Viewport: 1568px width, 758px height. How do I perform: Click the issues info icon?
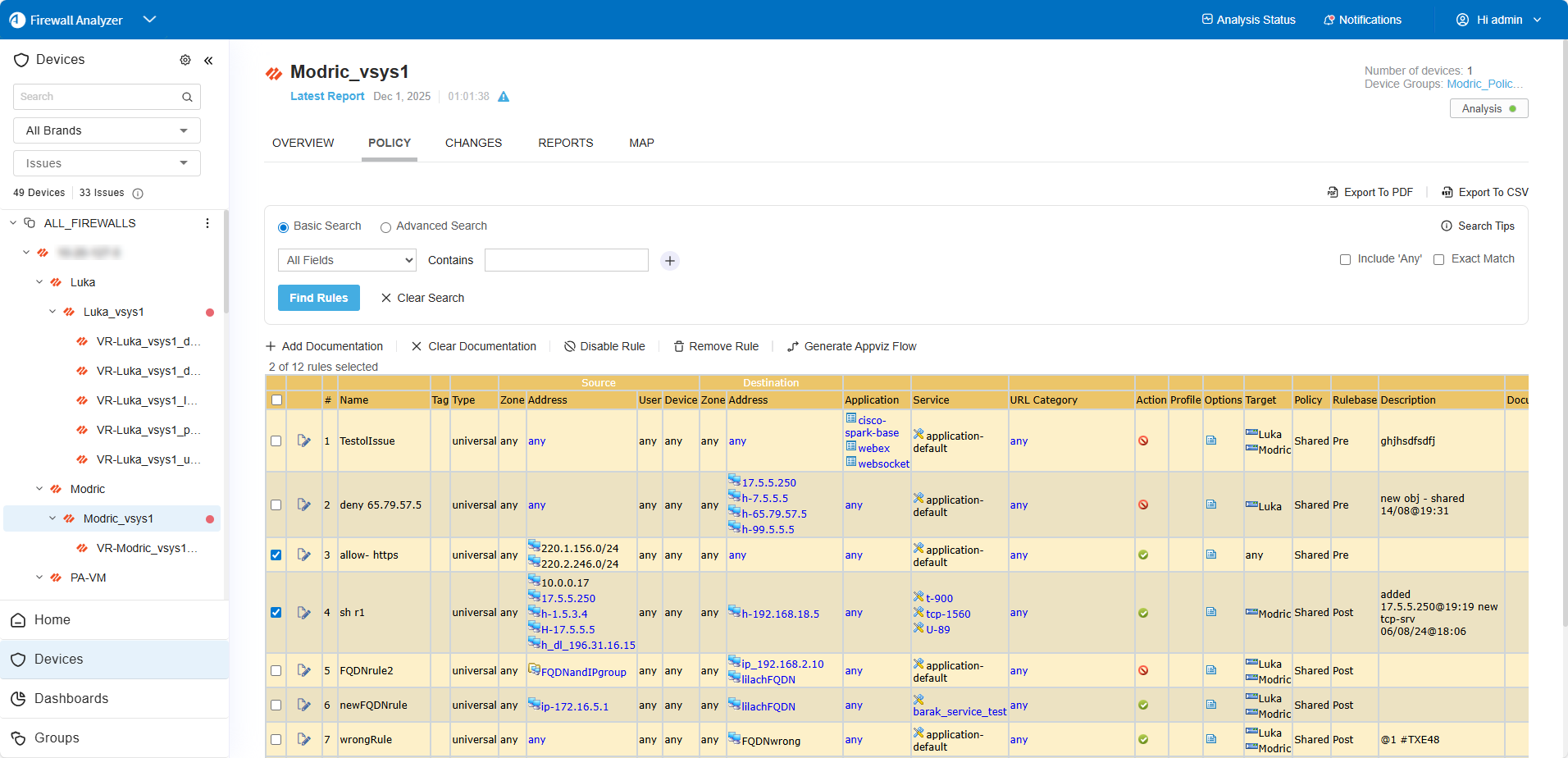(x=138, y=194)
